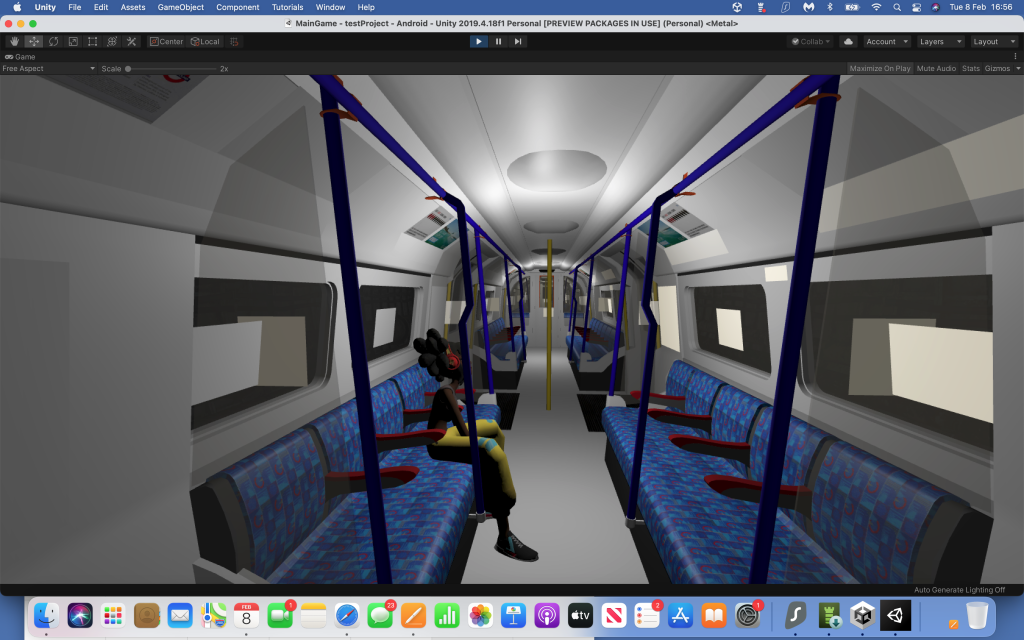Viewport: 1024px width, 640px height.
Task: Open the Assets menu
Action: pyautogui.click(x=133, y=7)
